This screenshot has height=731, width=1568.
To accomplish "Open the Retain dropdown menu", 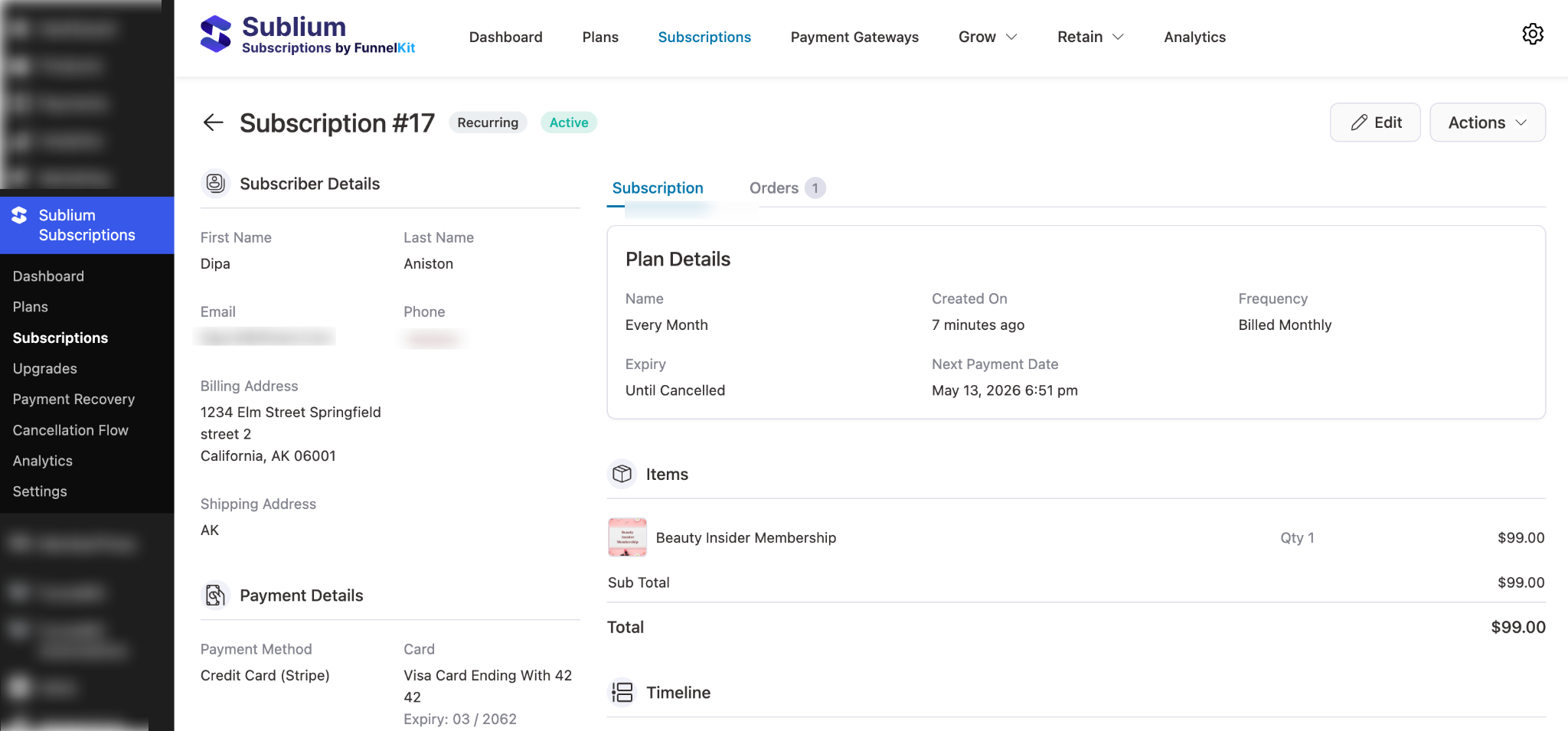I will 1089,36.
